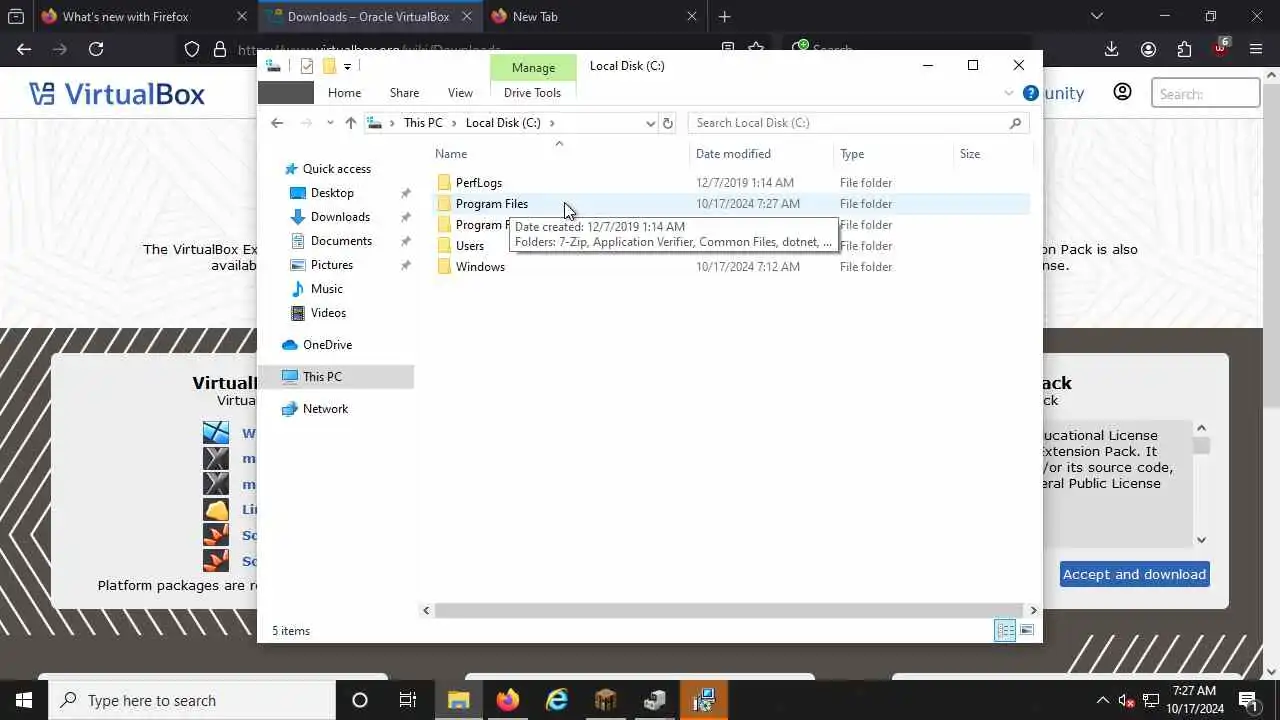
Task: Open Videos in navigation pane
Action: [328, 313]
